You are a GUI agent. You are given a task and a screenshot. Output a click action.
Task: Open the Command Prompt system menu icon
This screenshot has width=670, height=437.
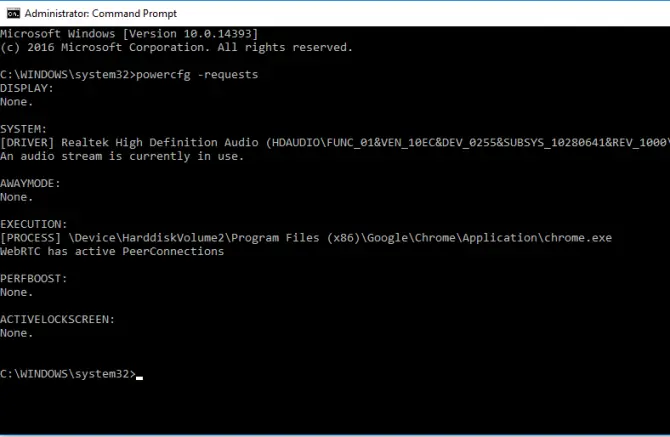(13, 14)
